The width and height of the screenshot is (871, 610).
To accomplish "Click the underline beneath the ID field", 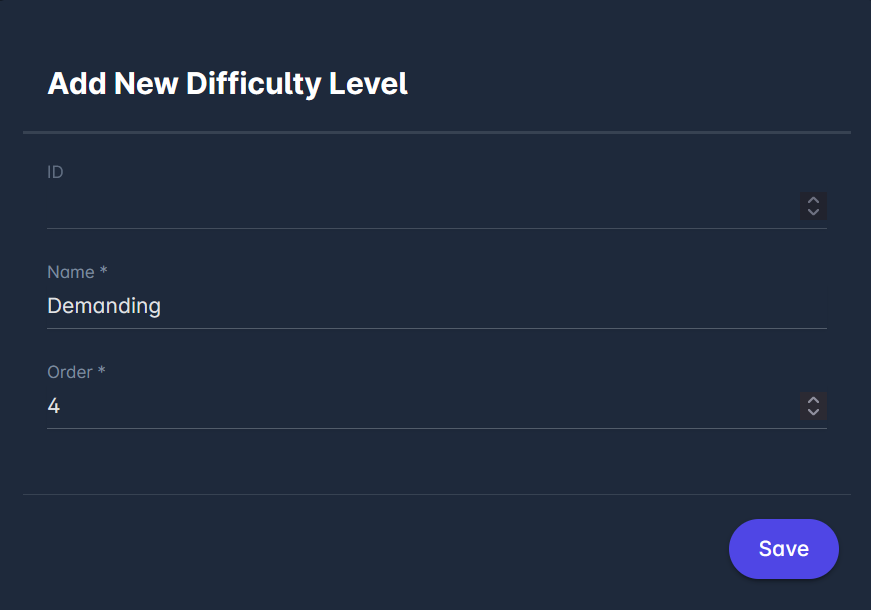I will pyautogui.click(x=436, y=228).
